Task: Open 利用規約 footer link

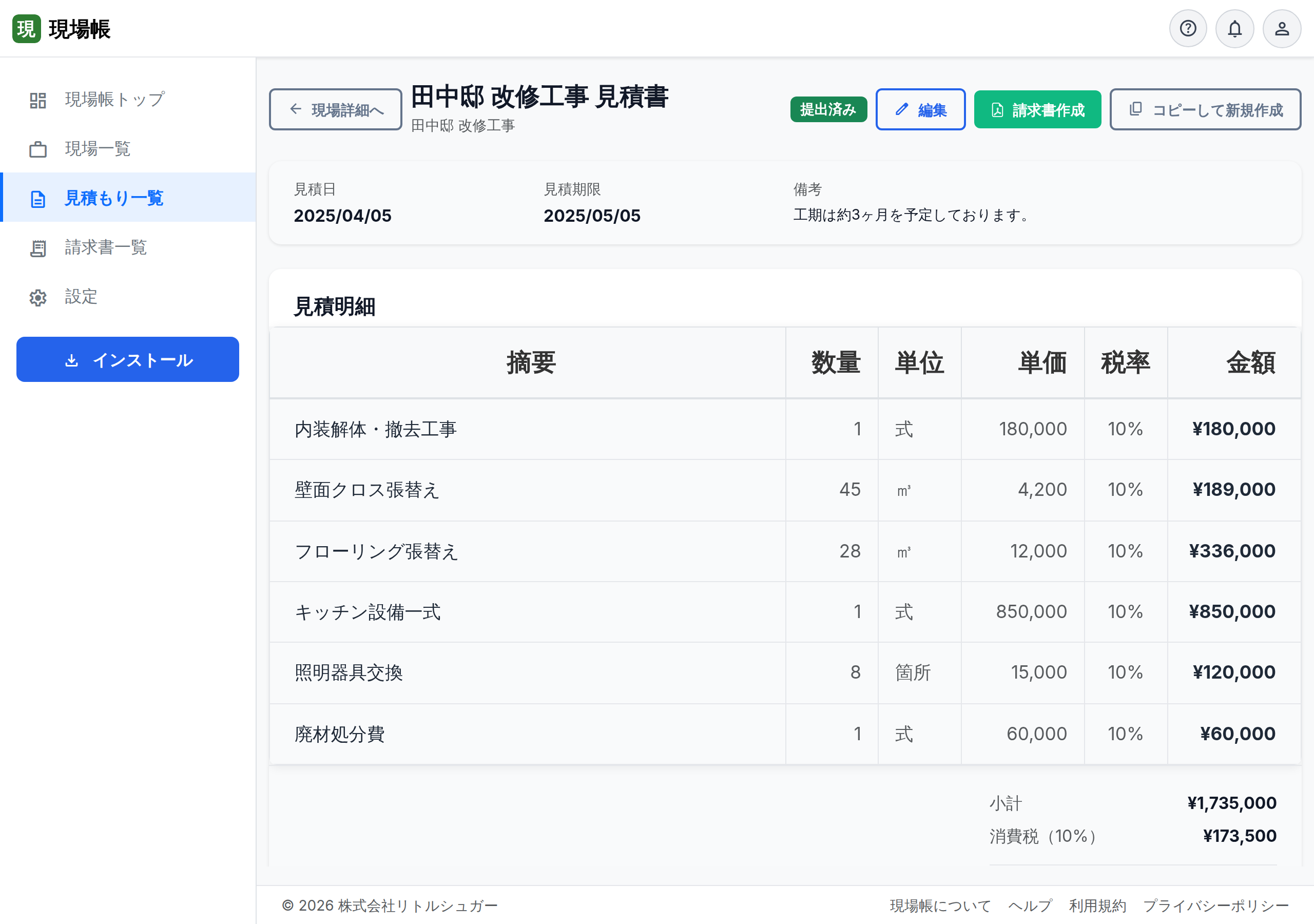Action: 1098,906
